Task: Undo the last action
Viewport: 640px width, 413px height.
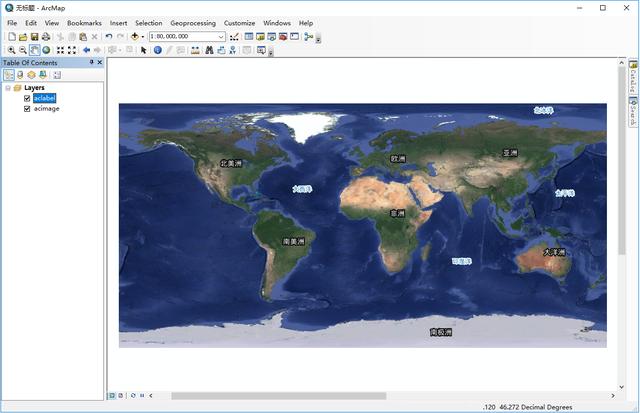Action: coord(109,37)
